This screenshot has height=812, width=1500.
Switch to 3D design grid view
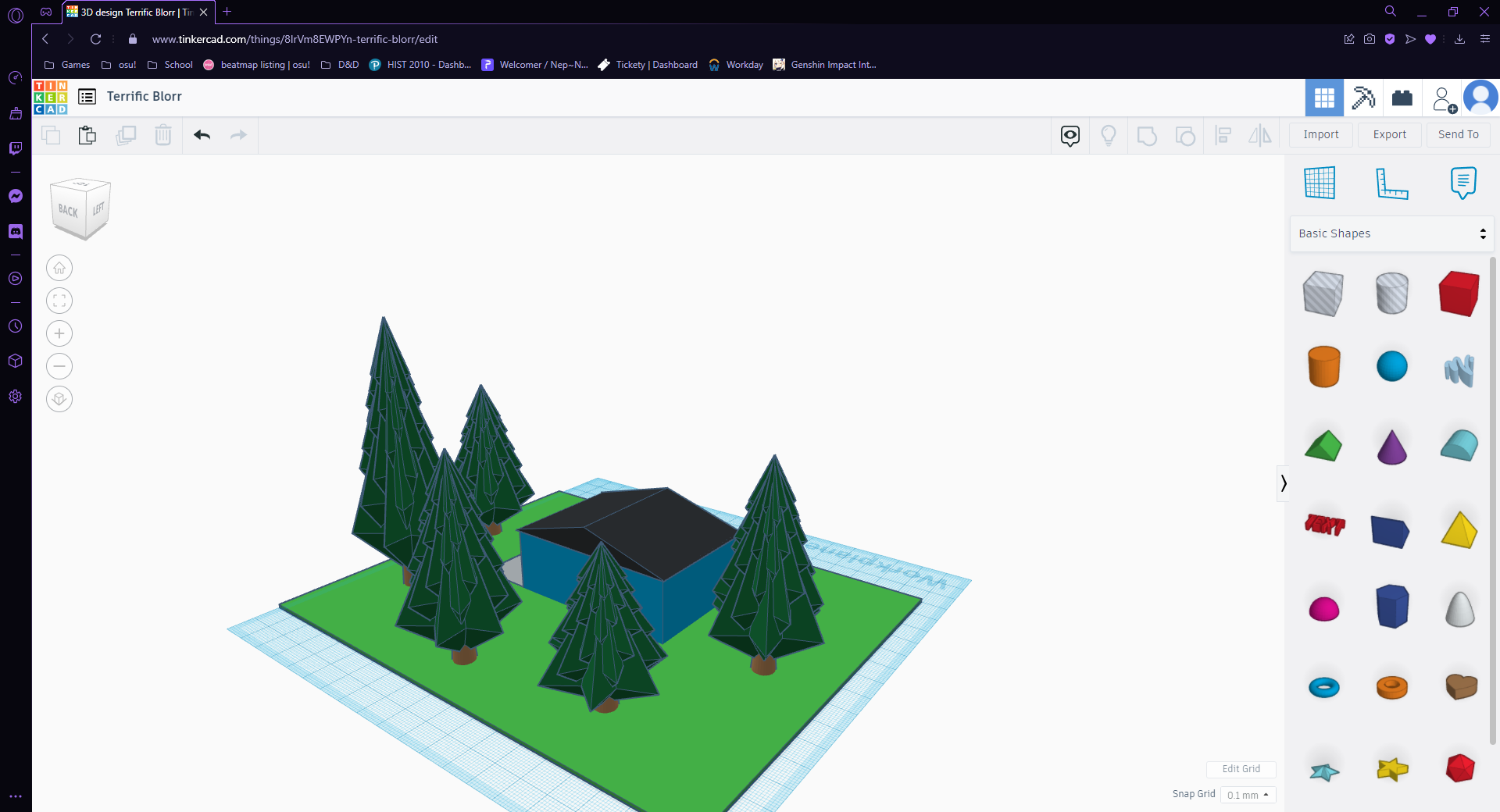(x=1324, y=98)
